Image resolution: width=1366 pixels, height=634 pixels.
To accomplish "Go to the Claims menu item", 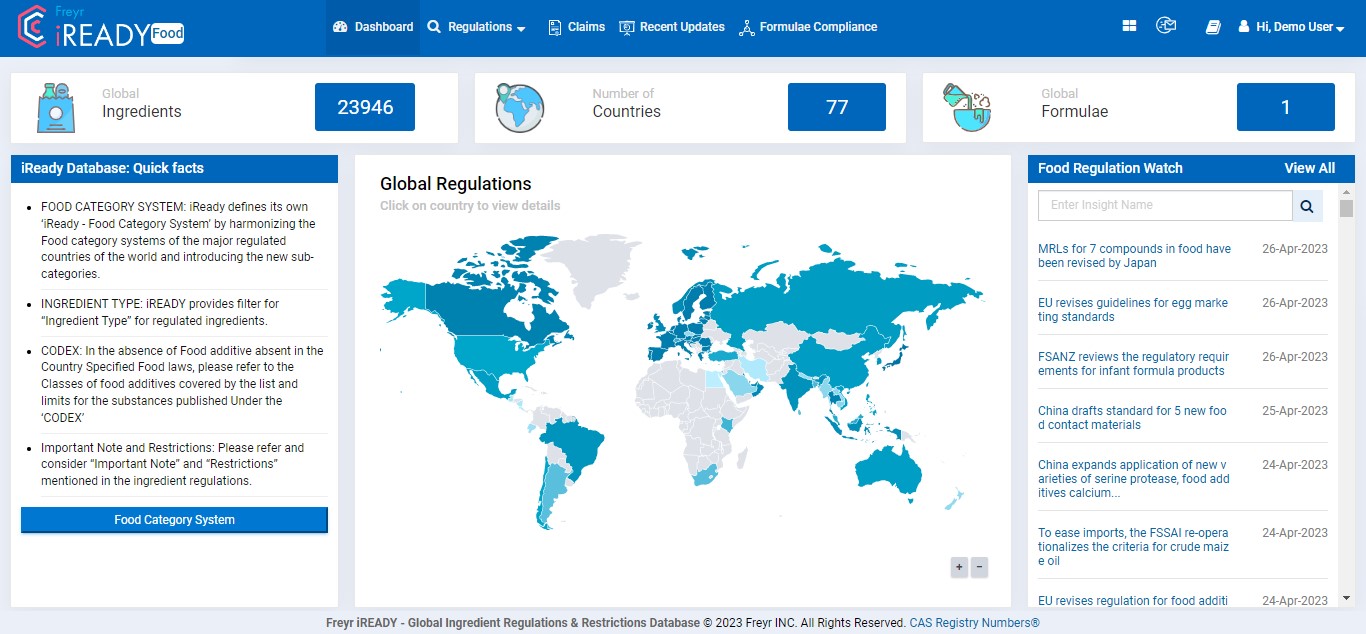I will tap(576, 27).
